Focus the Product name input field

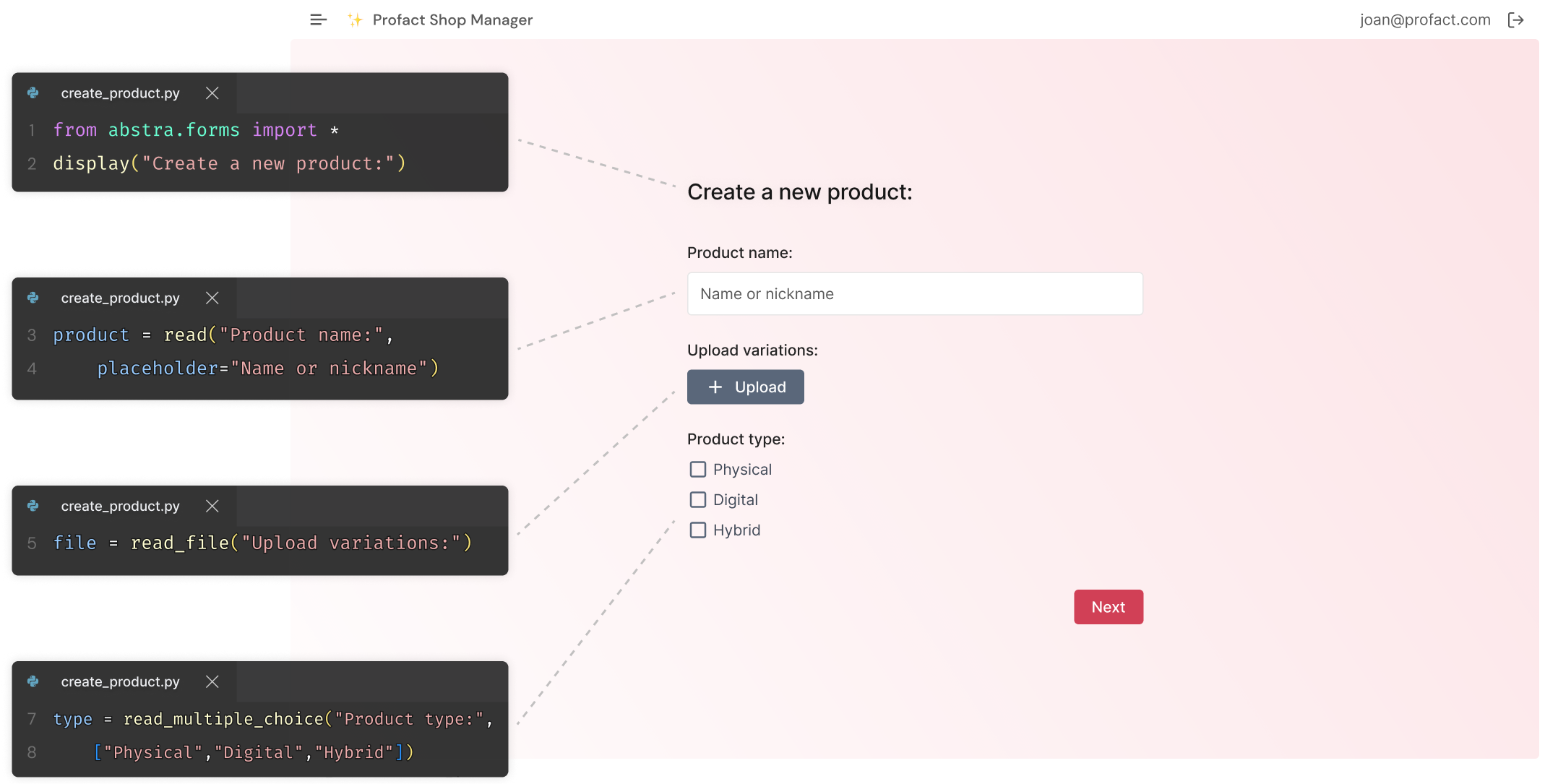point(915,293)
